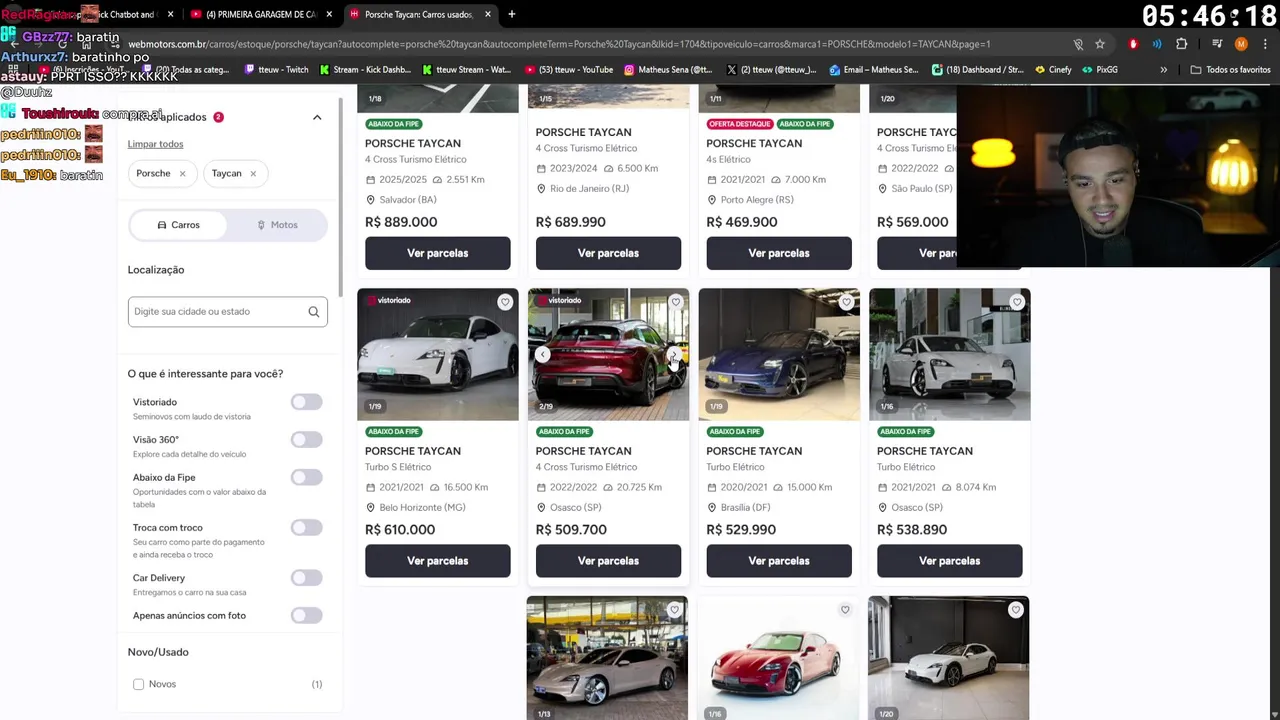Click search magnifier in location field
The width and height of the screenshot is (1280, 720).
pos(314,312)
